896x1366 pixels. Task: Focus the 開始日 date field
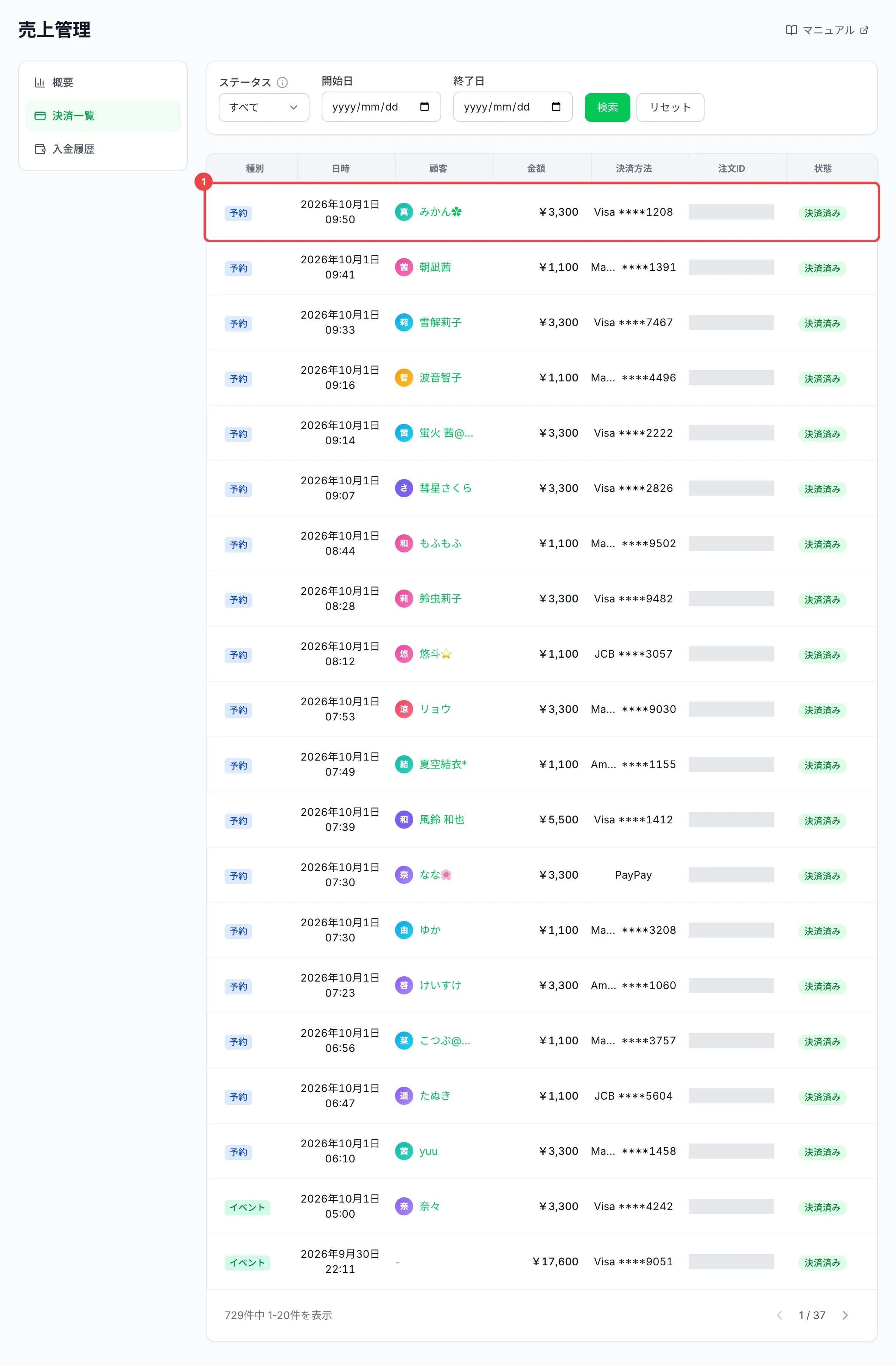(x=381, y=107)
